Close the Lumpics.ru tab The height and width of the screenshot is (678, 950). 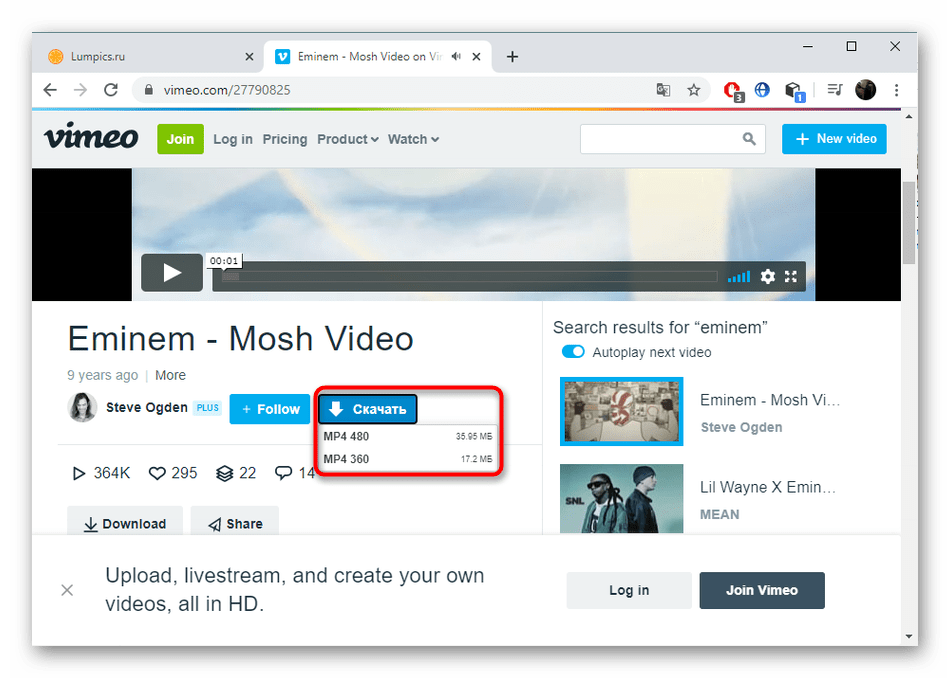tap(249, 57)
